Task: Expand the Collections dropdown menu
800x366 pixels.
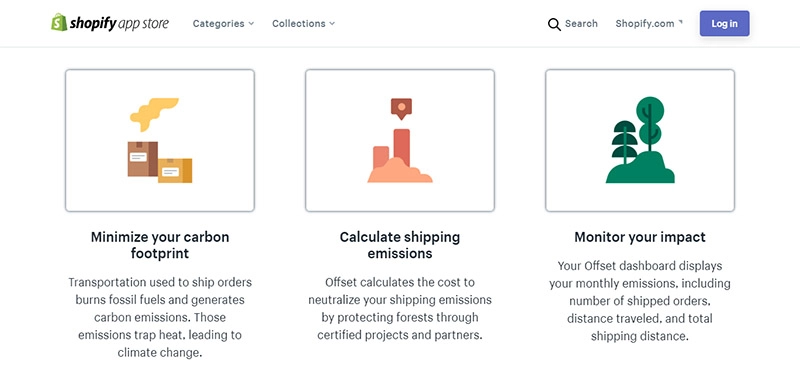Action: [x=304, y=23]
